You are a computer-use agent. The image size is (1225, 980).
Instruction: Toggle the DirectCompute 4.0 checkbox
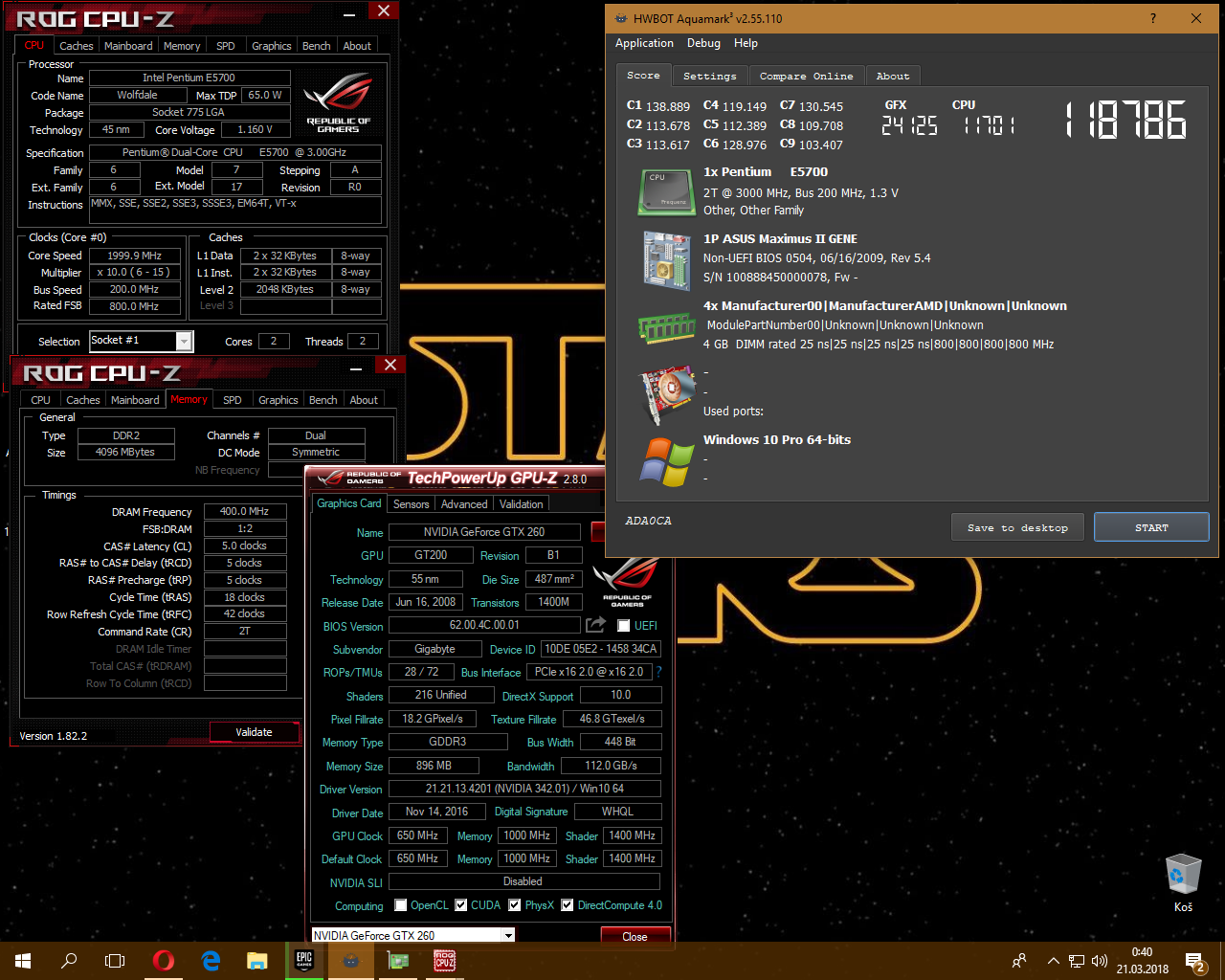point(568,905)
